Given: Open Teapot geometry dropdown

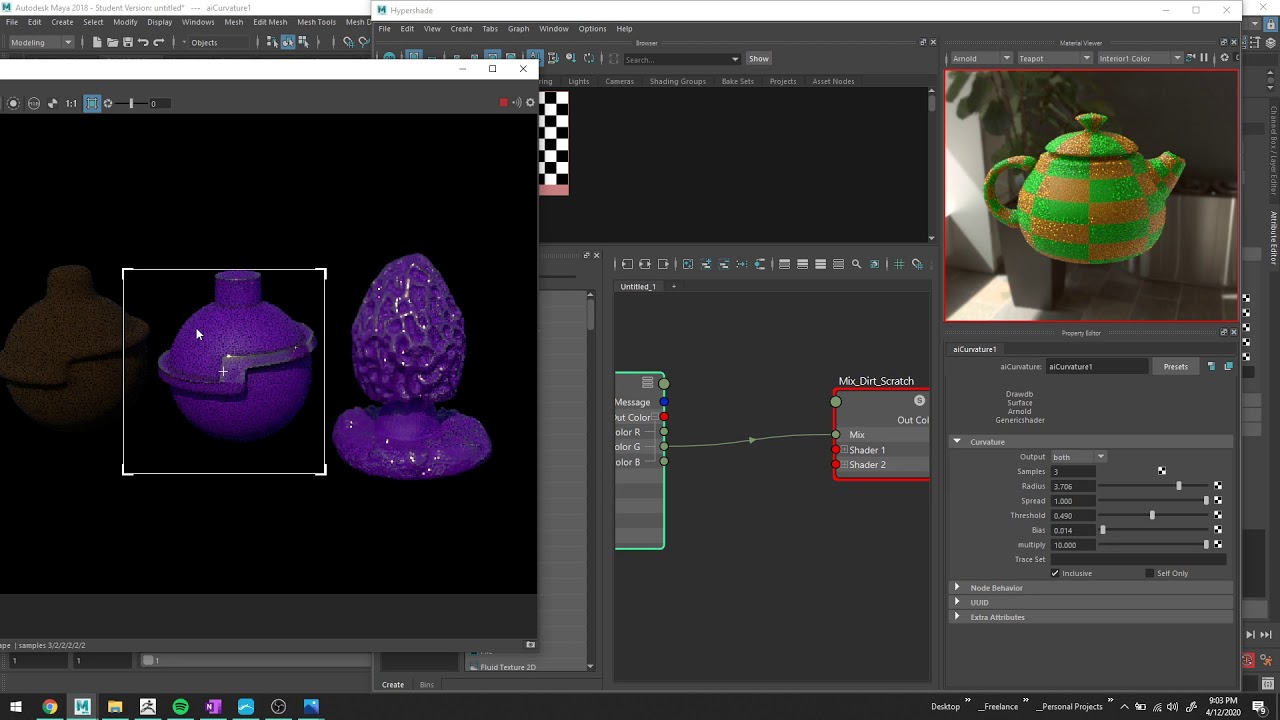Looking at the screenshot, I should [1055, 58].
